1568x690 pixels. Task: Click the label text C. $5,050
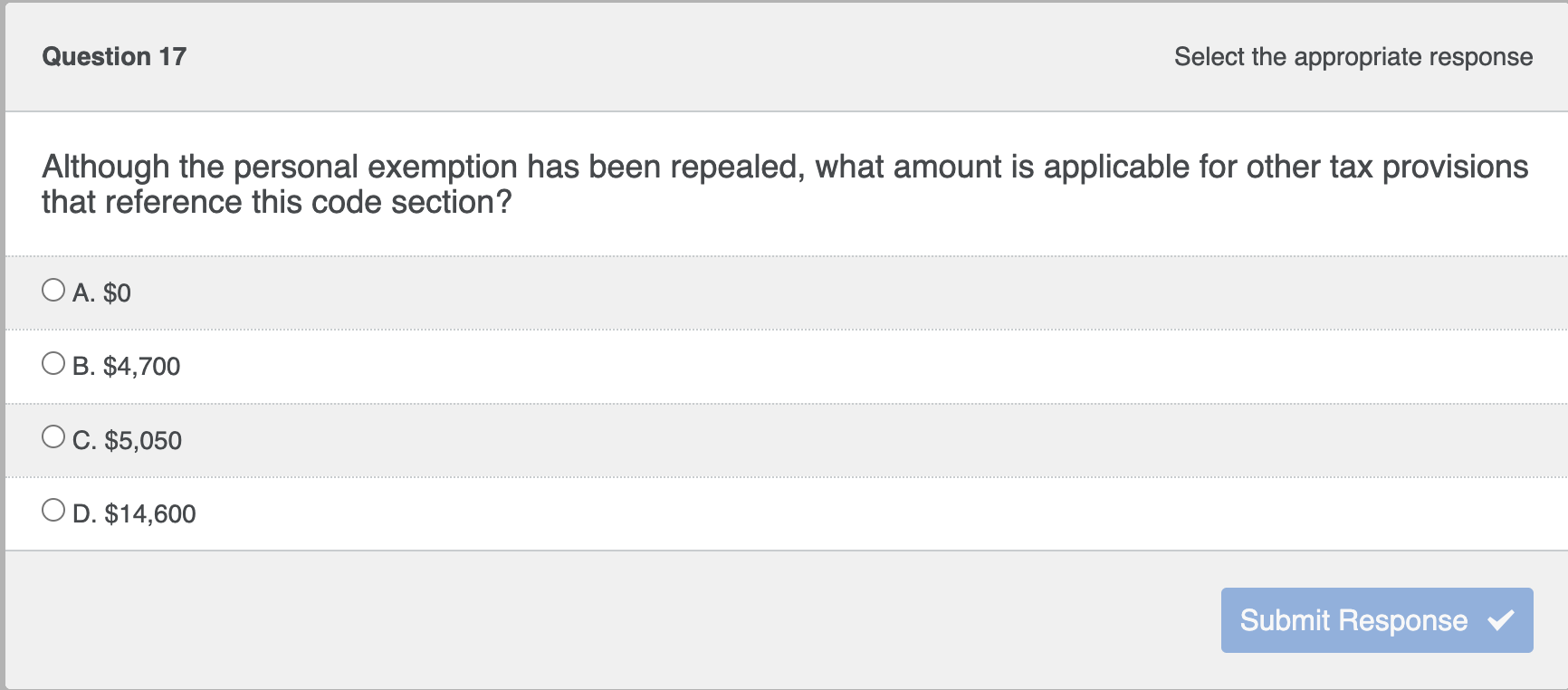[x=128, y=440]
